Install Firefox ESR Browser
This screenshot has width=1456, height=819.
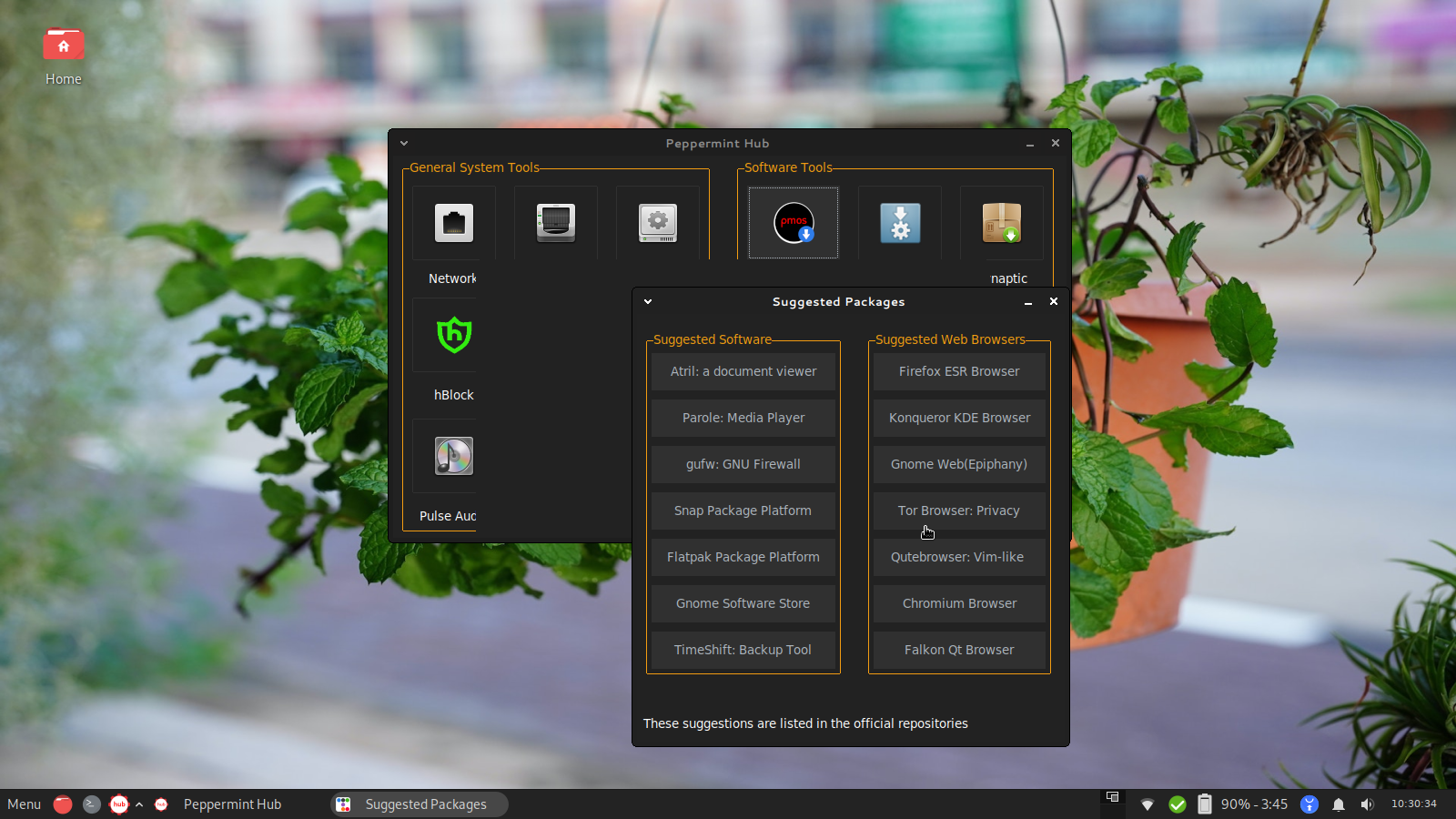[959, 371]
